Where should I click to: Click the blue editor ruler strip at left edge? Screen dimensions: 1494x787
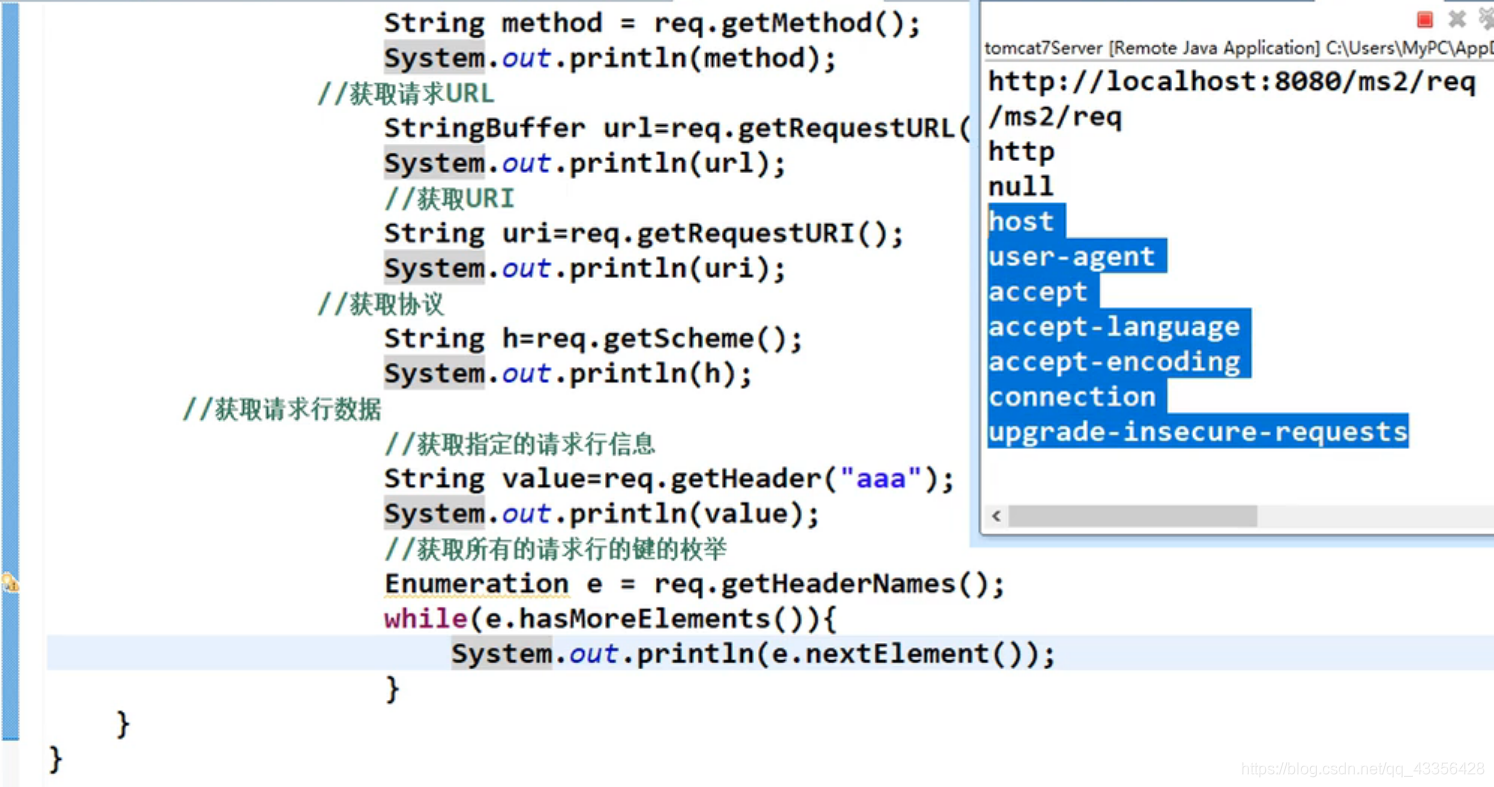[x=10, y=370]
